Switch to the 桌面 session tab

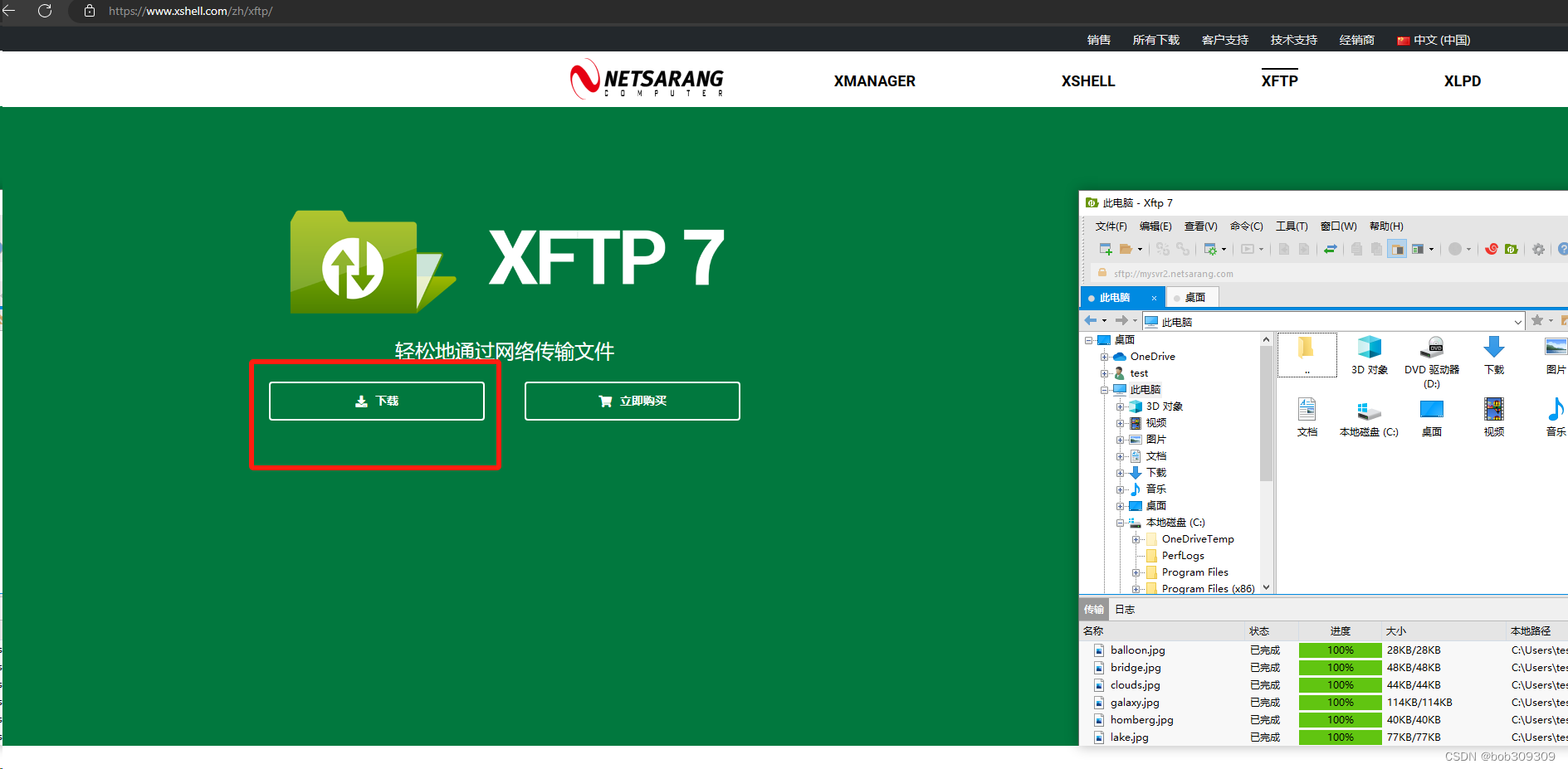pos(1193,298)
